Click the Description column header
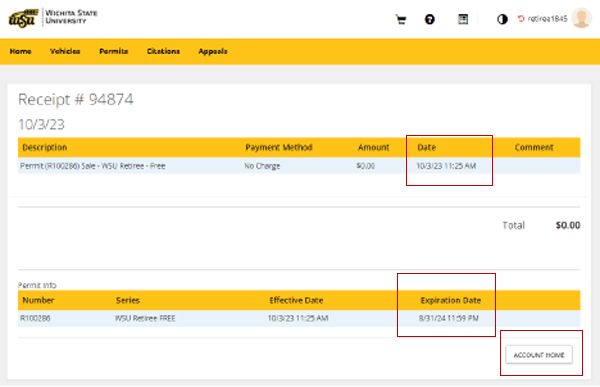The height and width of the screenshot is (387, 600). click(x=45, y=147)
